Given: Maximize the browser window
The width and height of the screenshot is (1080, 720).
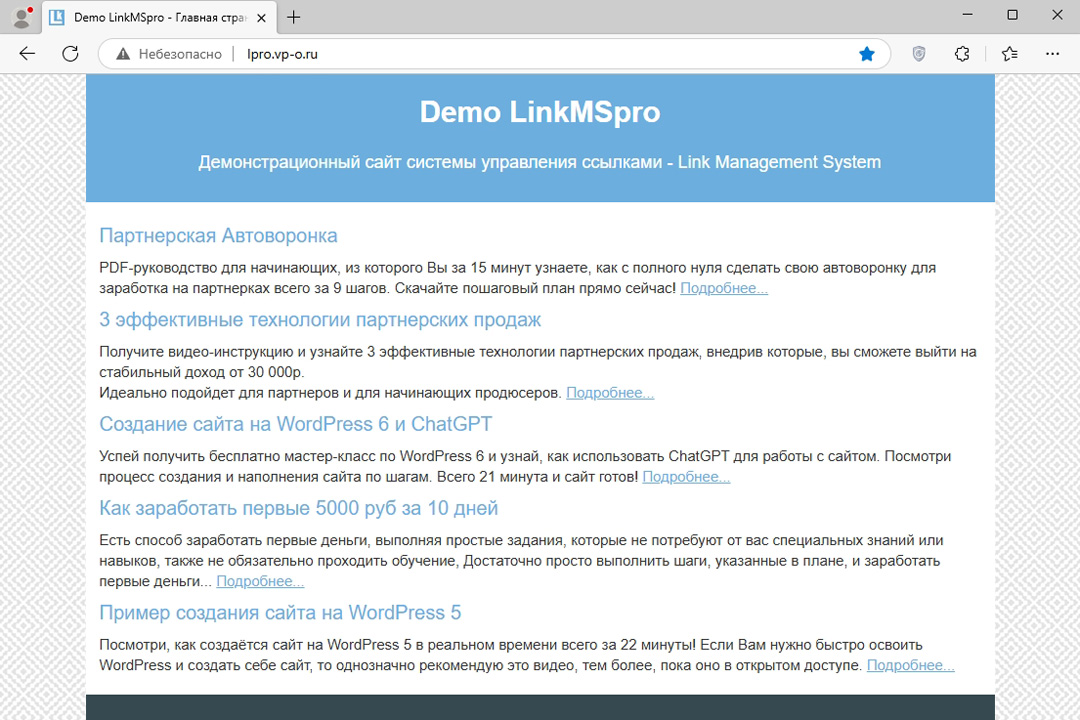Looking at the screenshot, I should point(1012,14).
